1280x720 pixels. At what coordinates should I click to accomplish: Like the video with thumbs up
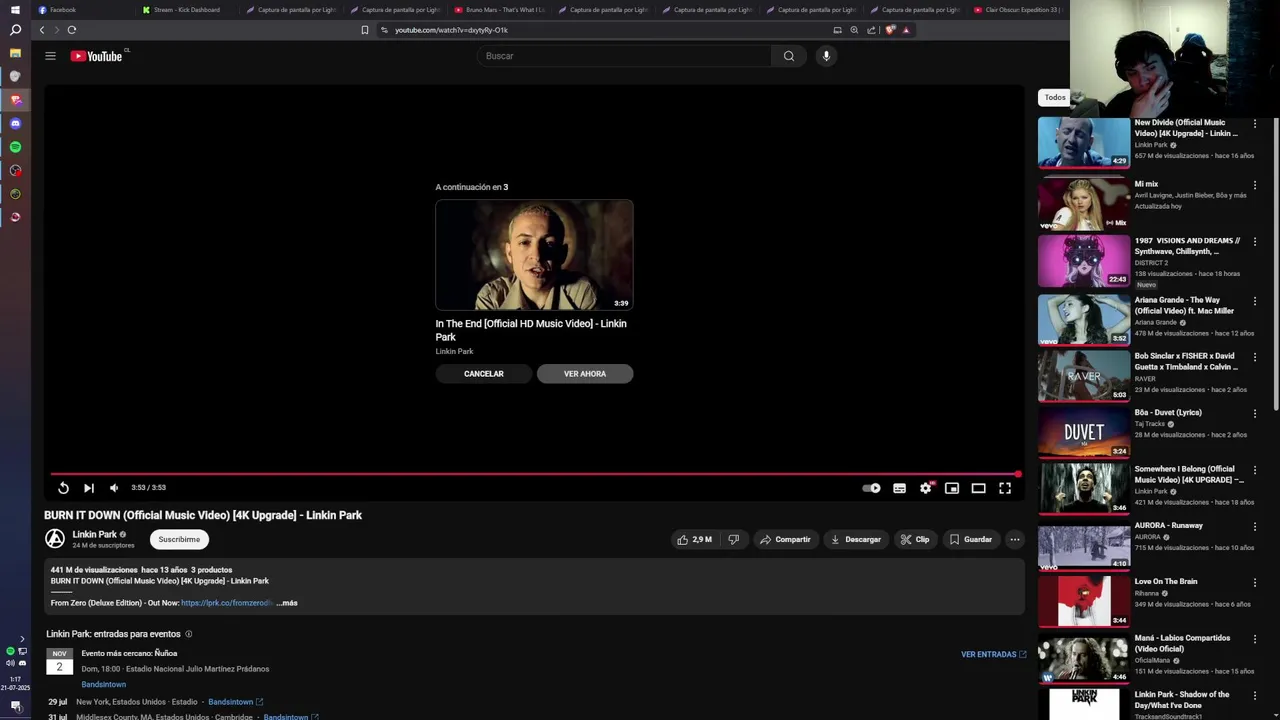pos(695,539)
